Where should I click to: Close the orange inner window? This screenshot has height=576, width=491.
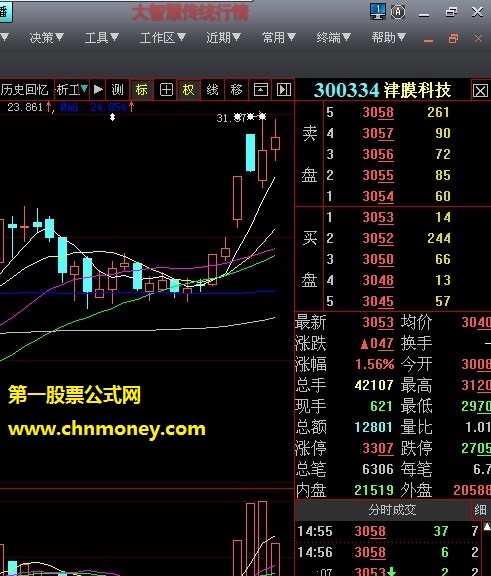coord(478,38)
